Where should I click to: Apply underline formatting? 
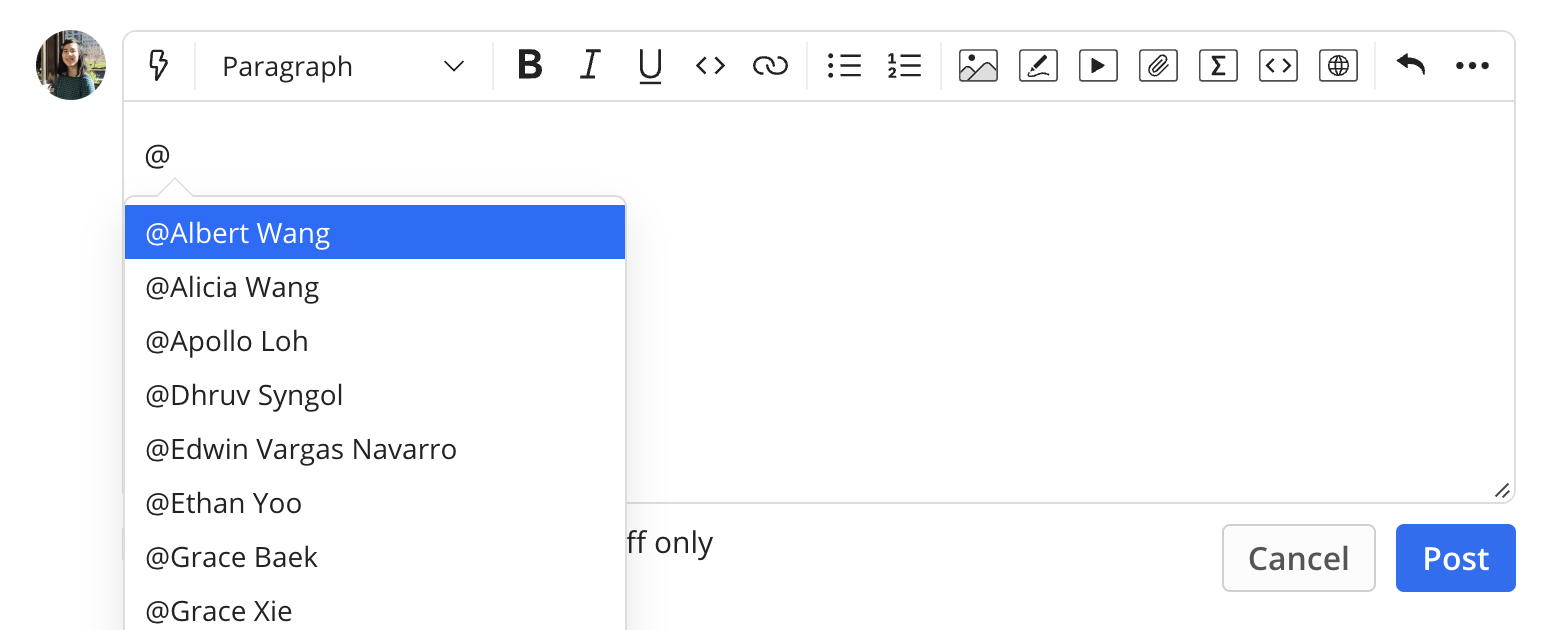click(x=650, y=66)
